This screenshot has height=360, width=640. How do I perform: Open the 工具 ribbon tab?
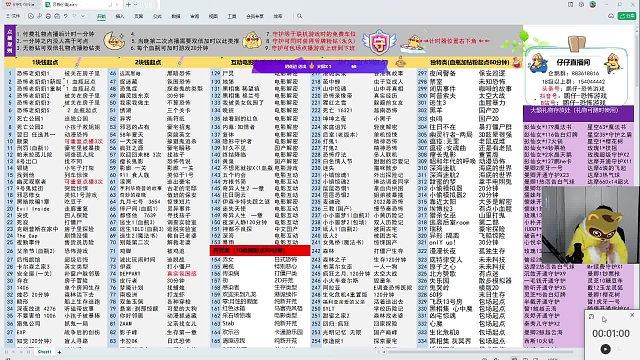[x=232, y=16]
